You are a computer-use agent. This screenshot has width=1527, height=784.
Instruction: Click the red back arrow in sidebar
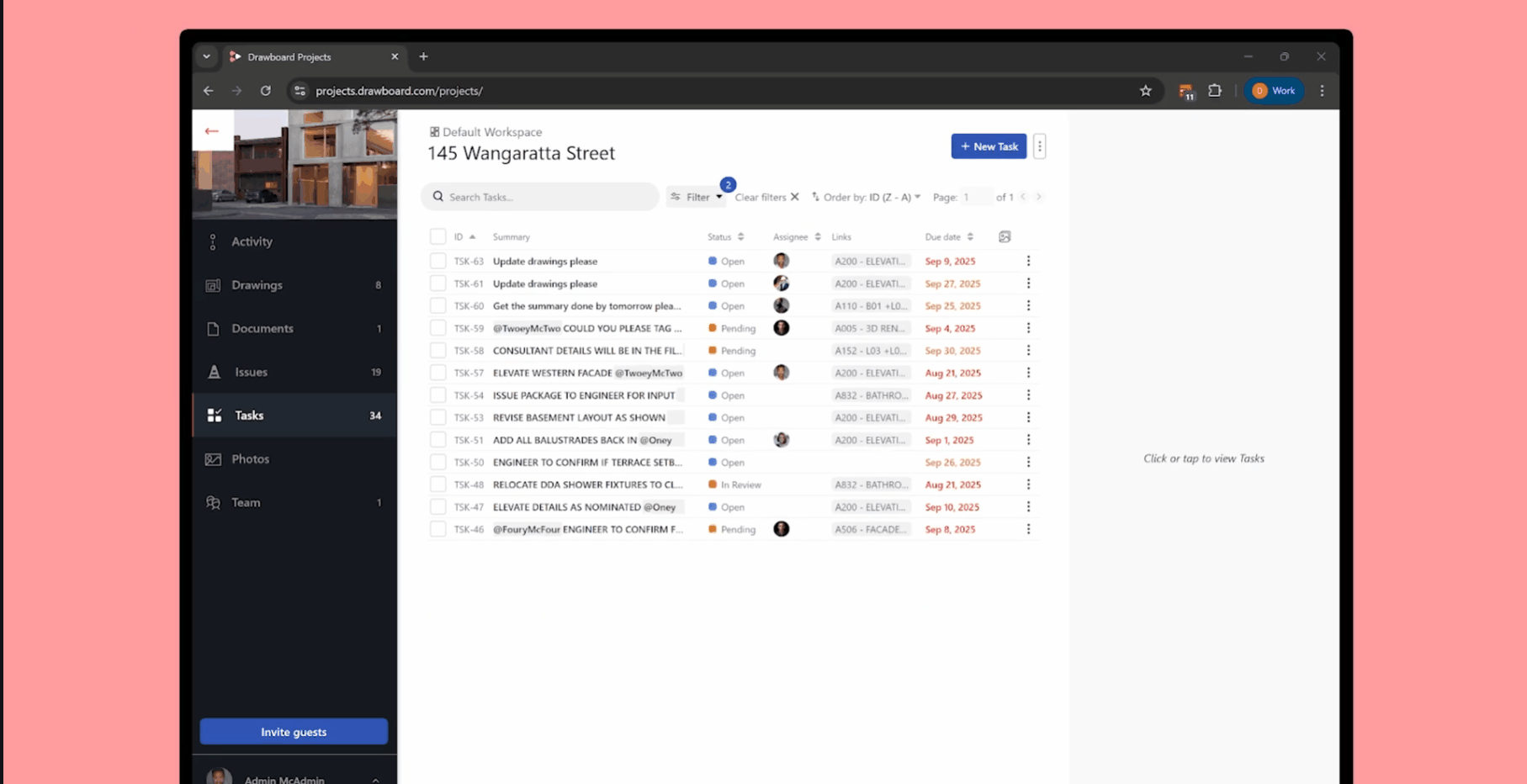pos(212,131)
